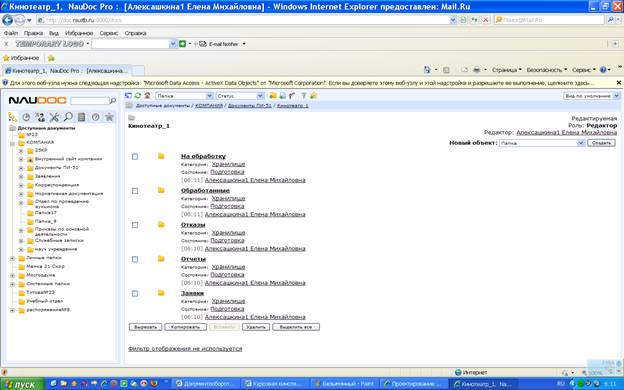Open the Статус dropdown in toolbar
This screenshot has height=390, width=624.
pos(240,96)
